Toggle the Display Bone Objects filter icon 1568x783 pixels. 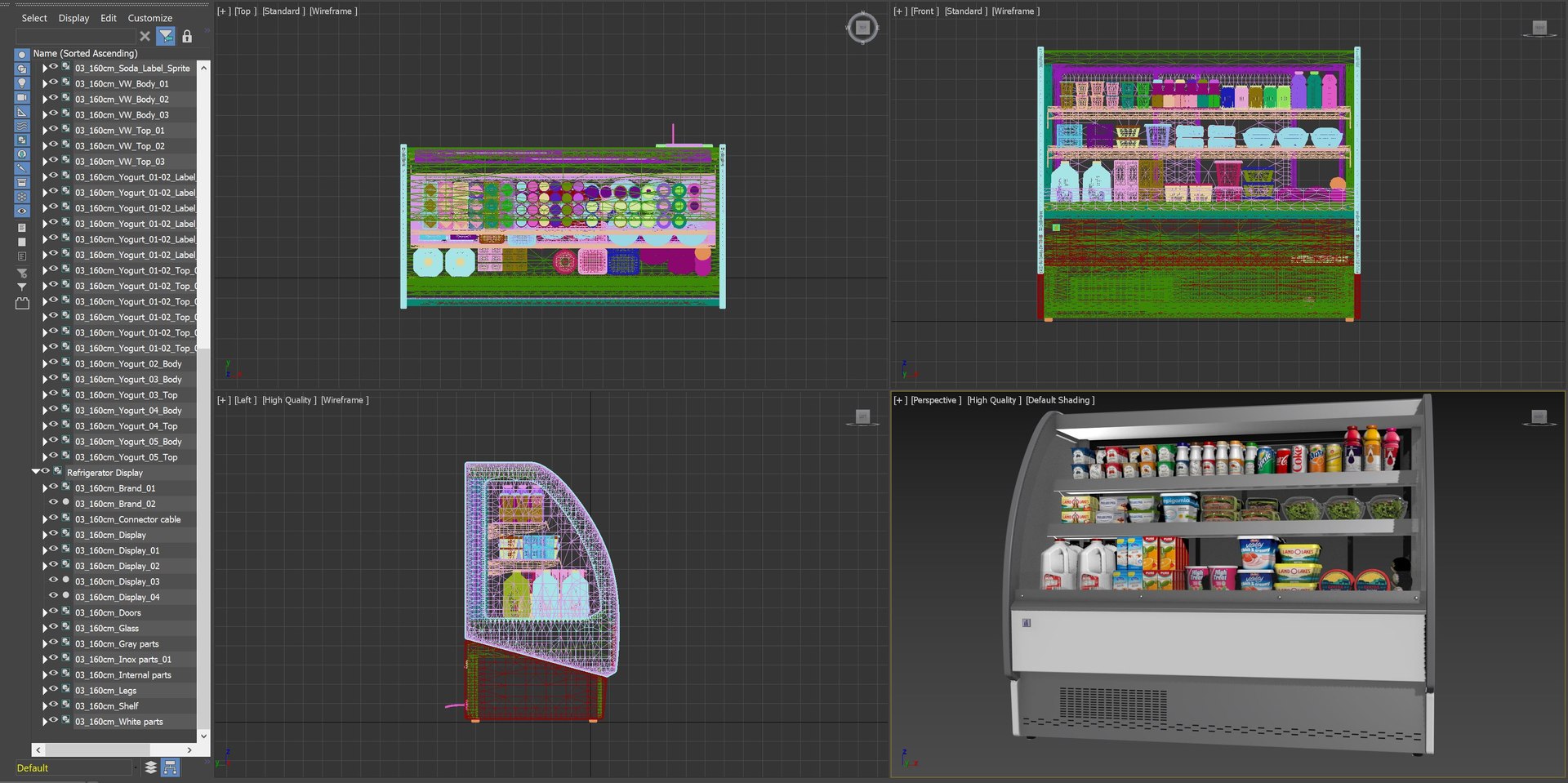(x=22, y=168)
